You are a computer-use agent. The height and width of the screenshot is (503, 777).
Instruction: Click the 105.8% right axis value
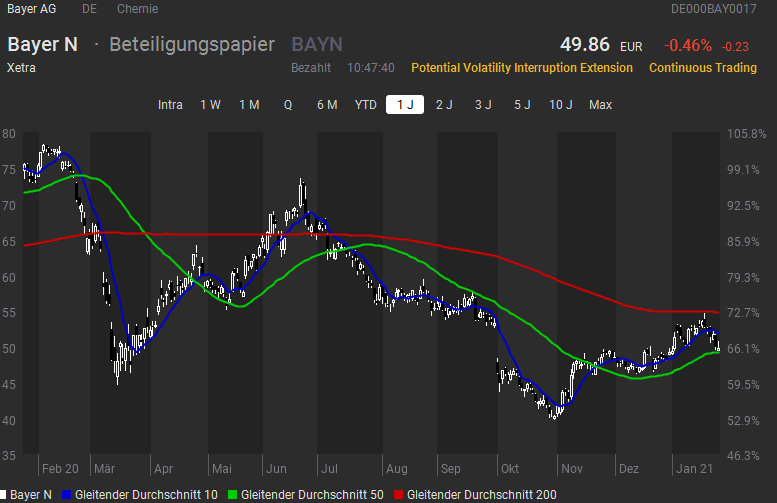tap(746, 134)
